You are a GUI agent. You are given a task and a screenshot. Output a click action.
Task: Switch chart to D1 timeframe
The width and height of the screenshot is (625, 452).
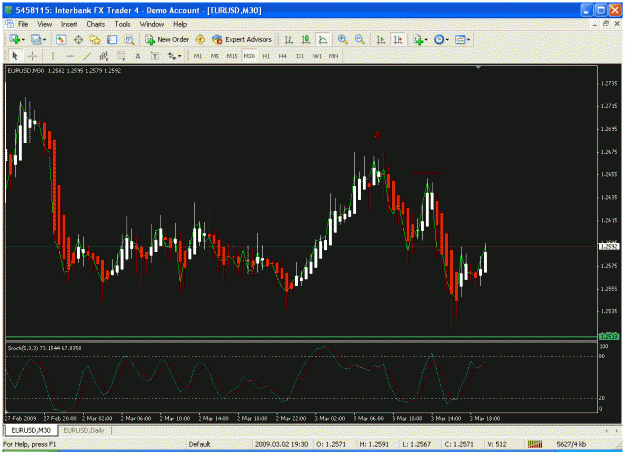tap(300, 56)
